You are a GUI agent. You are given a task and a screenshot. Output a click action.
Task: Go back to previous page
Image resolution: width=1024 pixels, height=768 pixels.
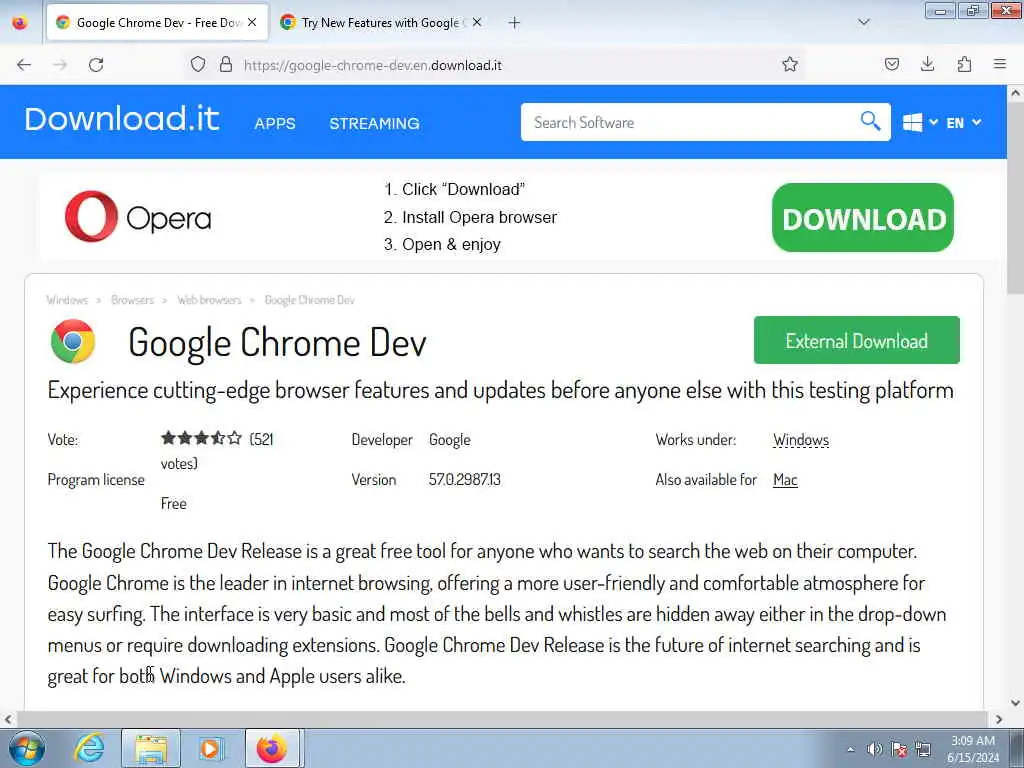pyautogui.click(x=24, y=65)
